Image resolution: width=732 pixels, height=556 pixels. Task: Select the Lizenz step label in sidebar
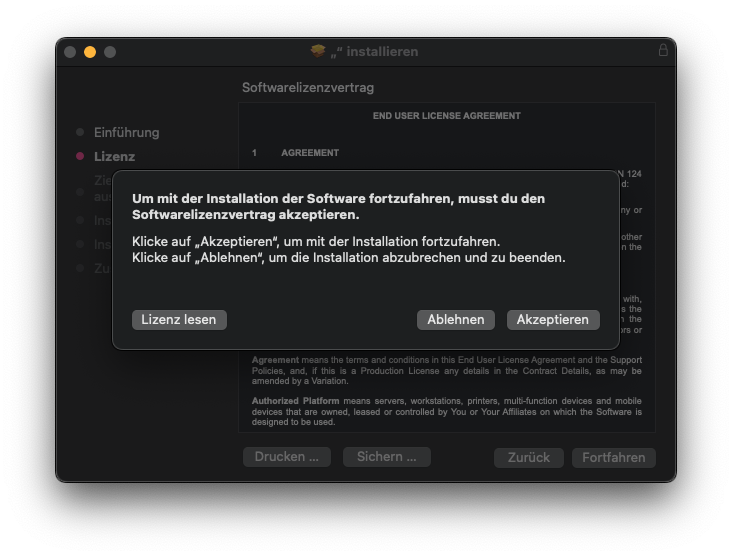point(114,156)
